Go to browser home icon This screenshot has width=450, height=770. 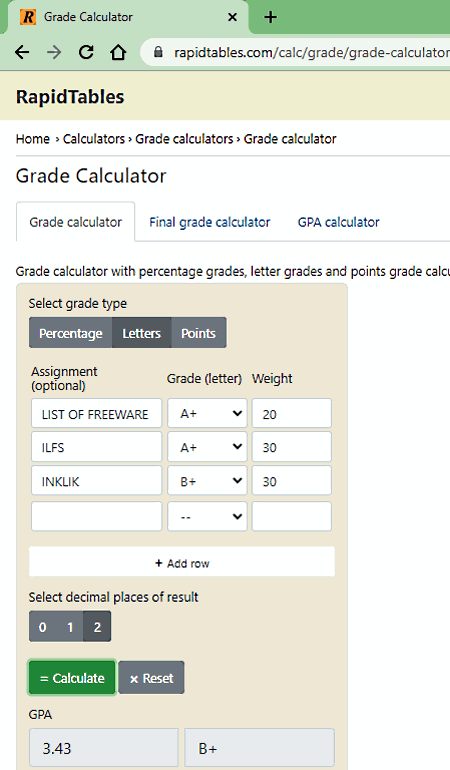click(x=118, y=52)
